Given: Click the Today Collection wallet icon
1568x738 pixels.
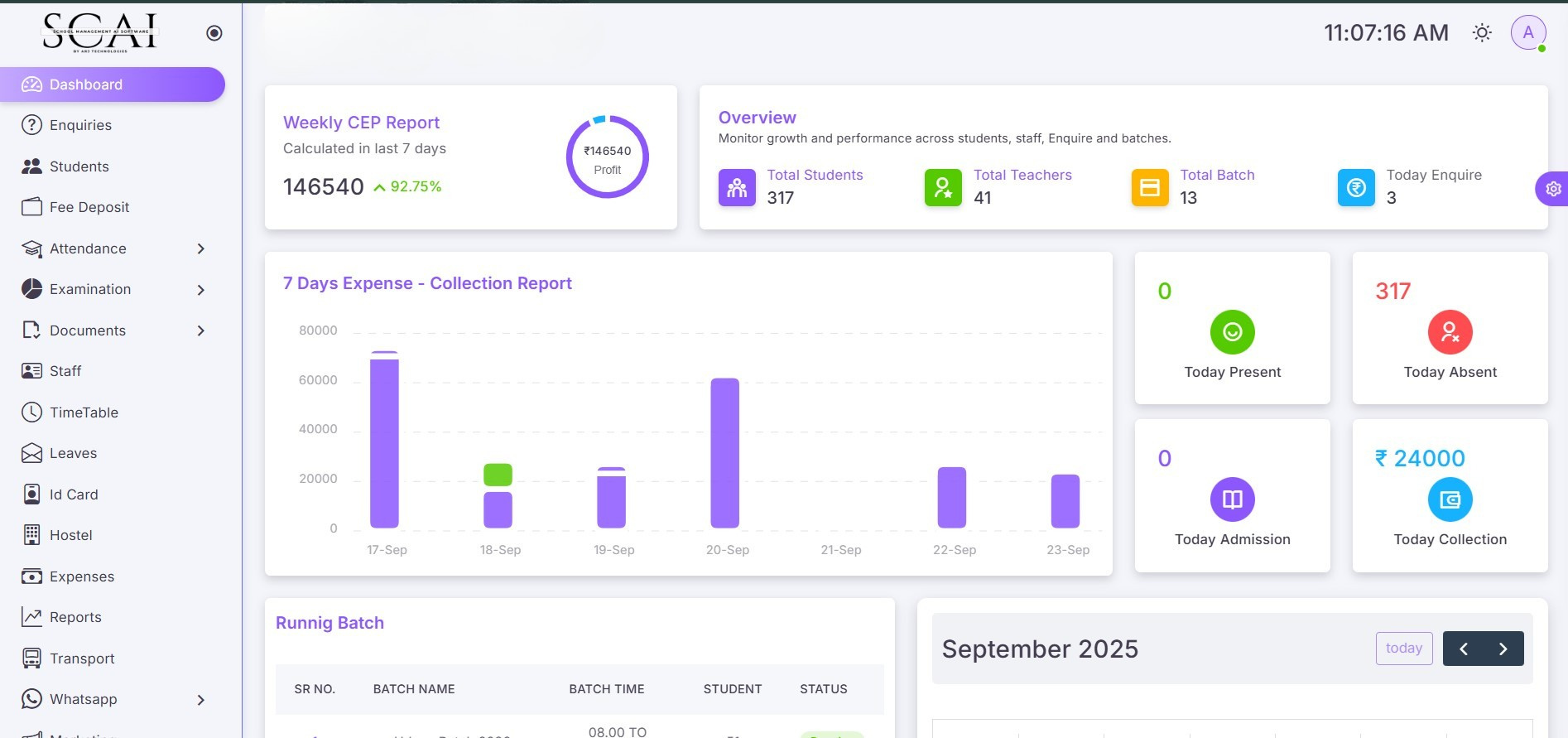Looking at the screenshot, I should [x=1450, y=499].
